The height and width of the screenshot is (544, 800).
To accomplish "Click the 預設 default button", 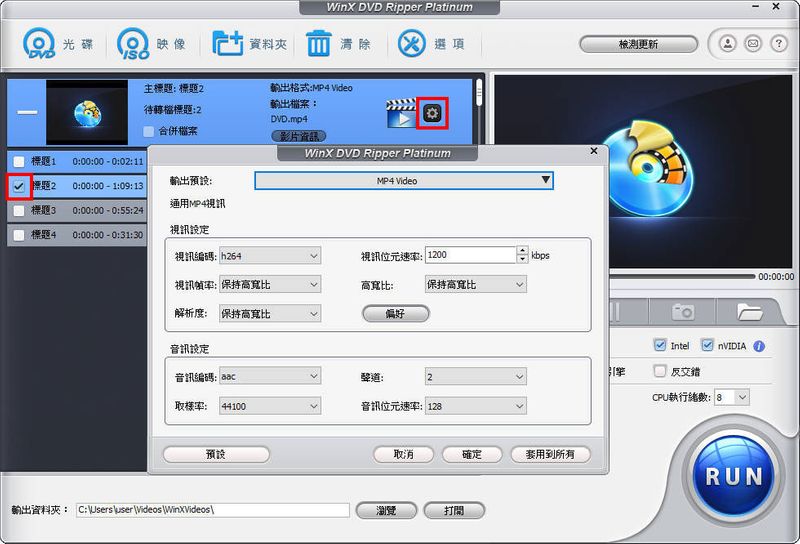I will [x=216, y=454].
